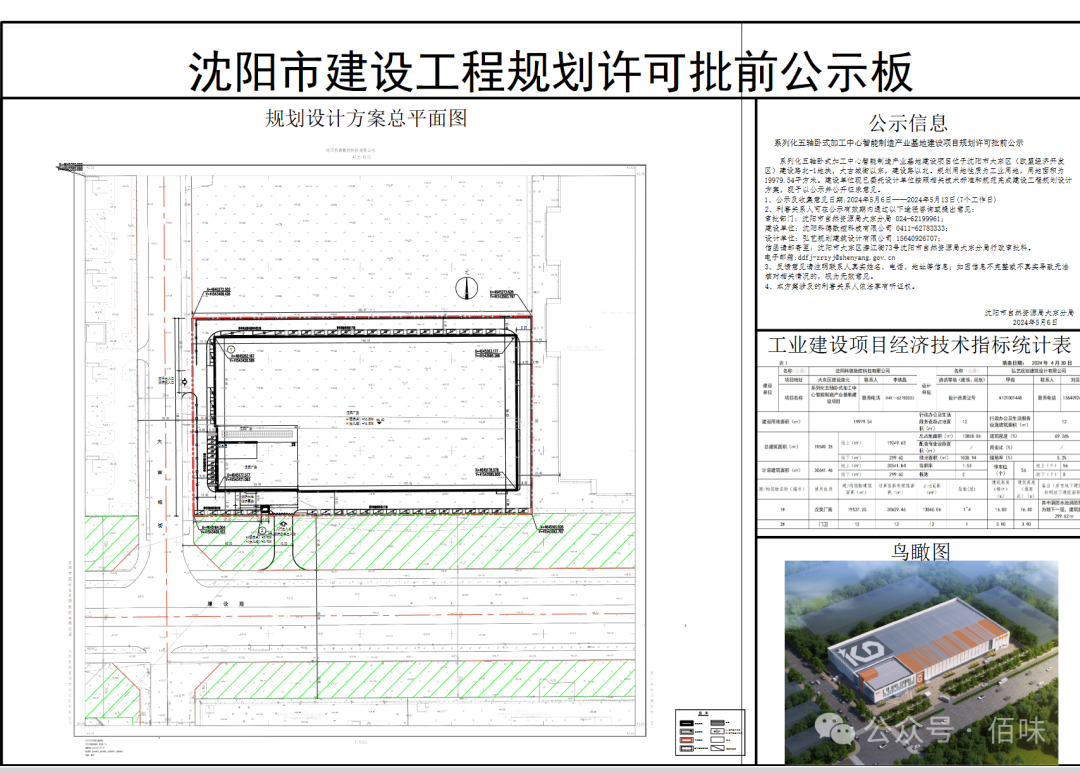Click the 停车位 cell in the table
Image resolution: width=1080 pixels, height=773 pixels.
click(1000, 470)
